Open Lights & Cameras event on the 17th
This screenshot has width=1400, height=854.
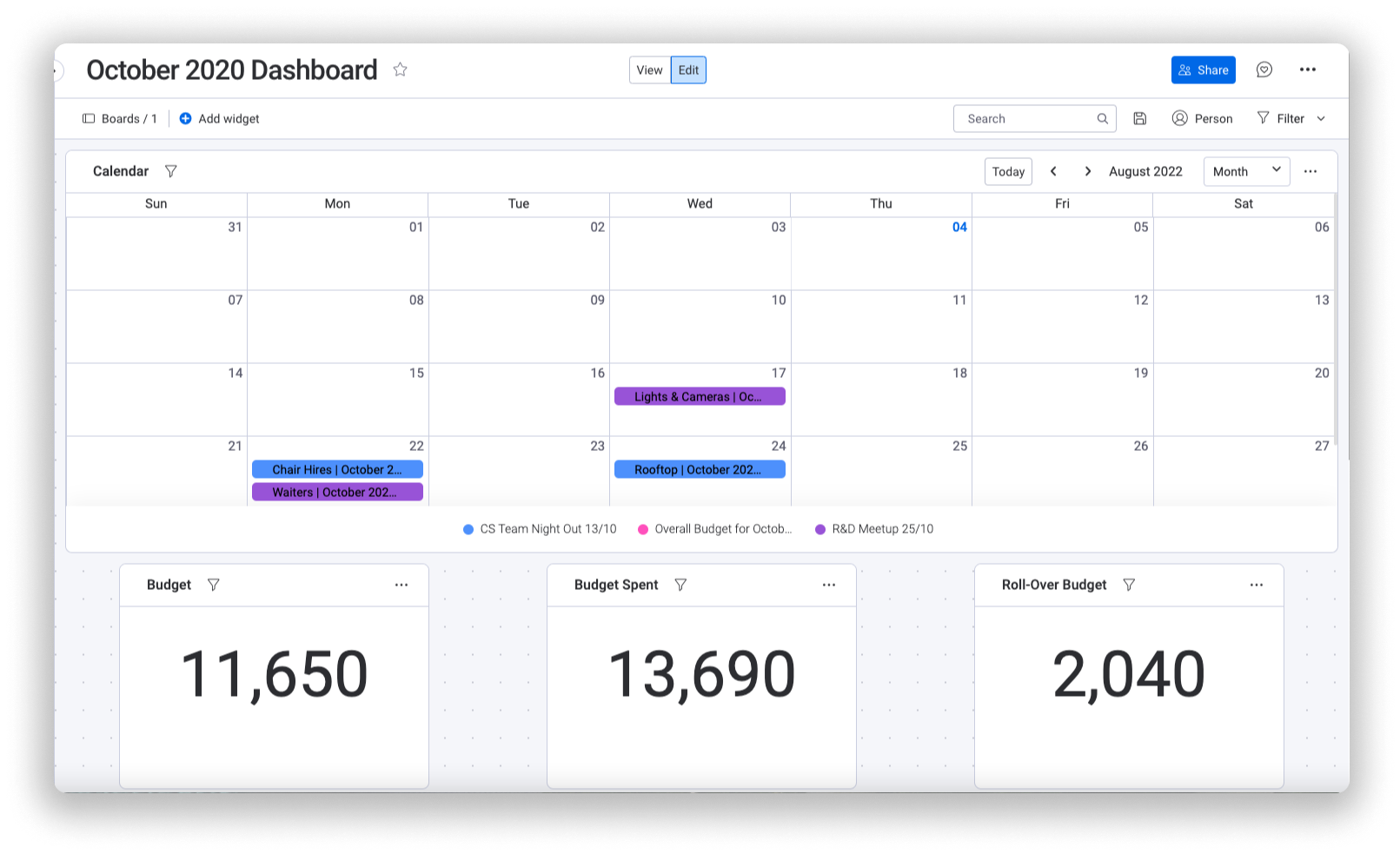coord(700,396)
